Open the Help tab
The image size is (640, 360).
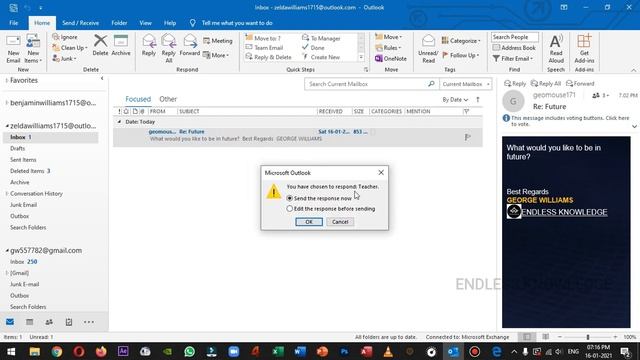click(x=170, y=23)
